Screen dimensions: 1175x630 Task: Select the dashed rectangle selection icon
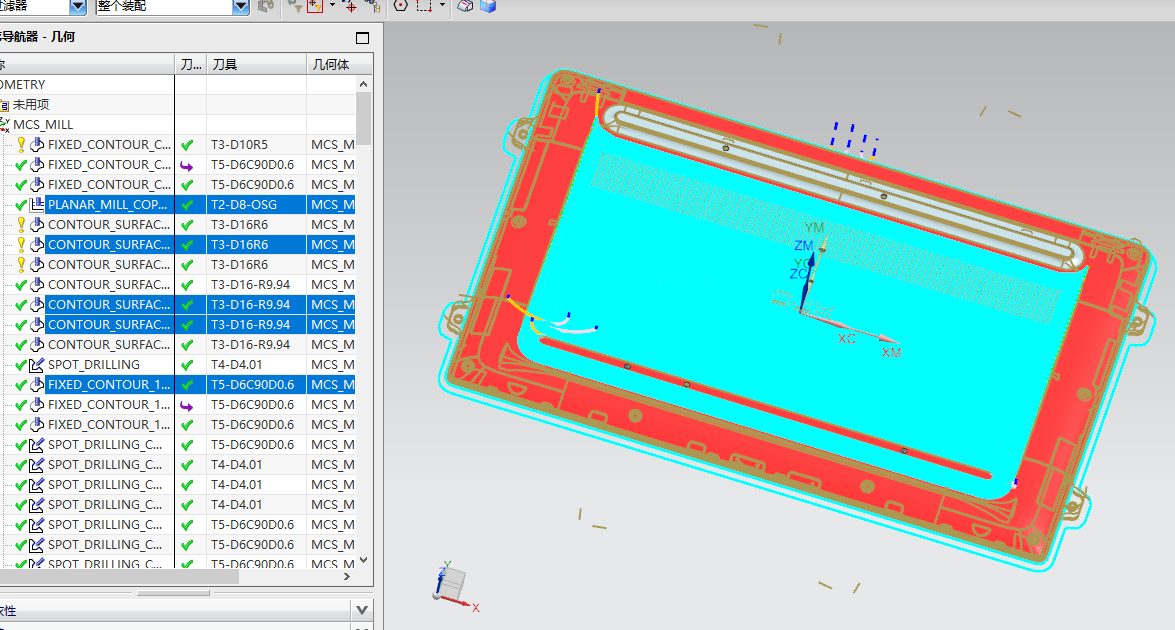coord(424,6)
